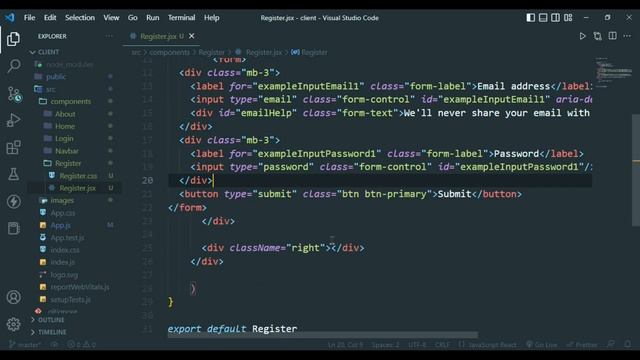This screenshot has height=360, width=640.
Task: Open the Extensions view
Action: 13,147
